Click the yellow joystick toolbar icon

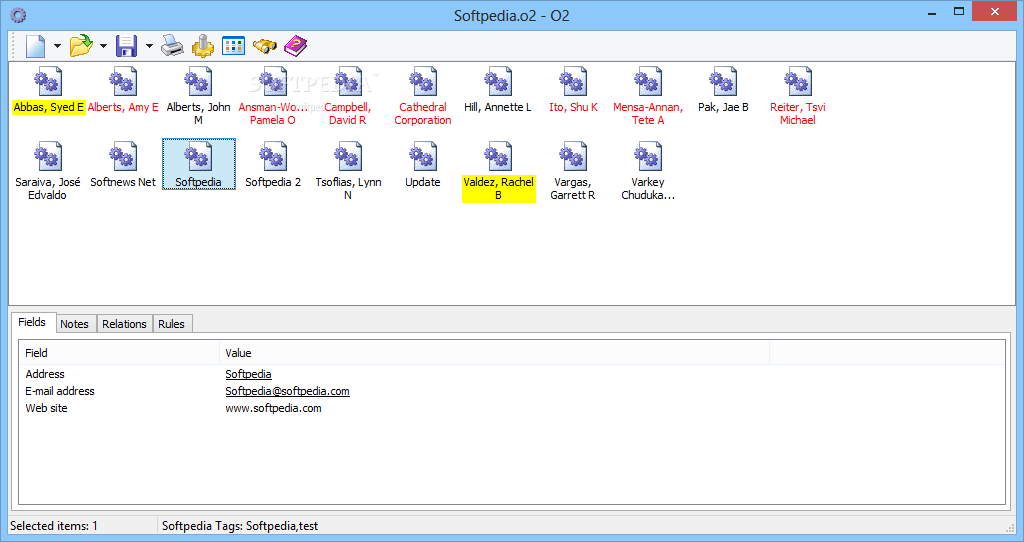(x=202, y=46)
